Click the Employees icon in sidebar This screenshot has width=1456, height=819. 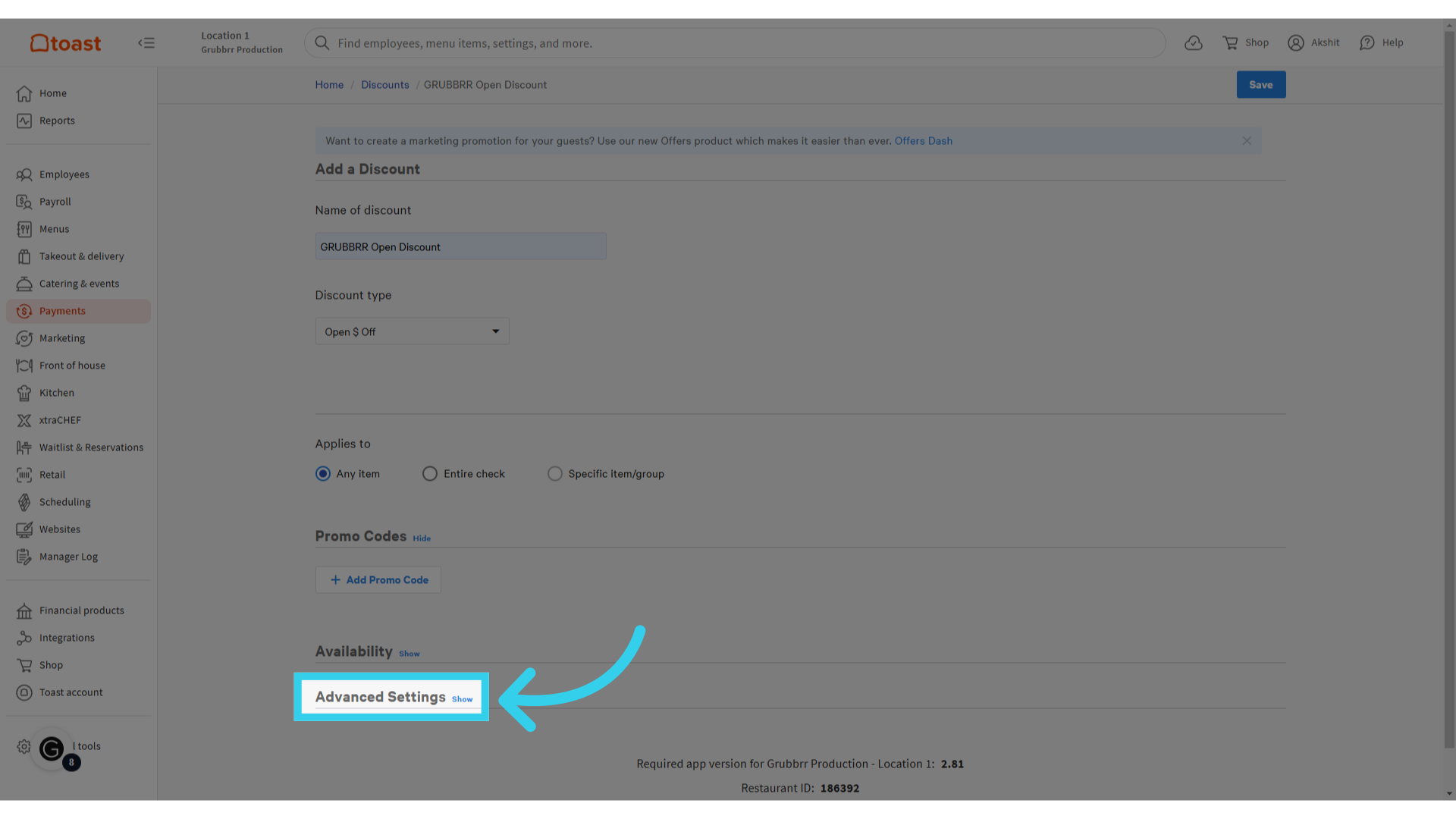(x=24, y=174)
